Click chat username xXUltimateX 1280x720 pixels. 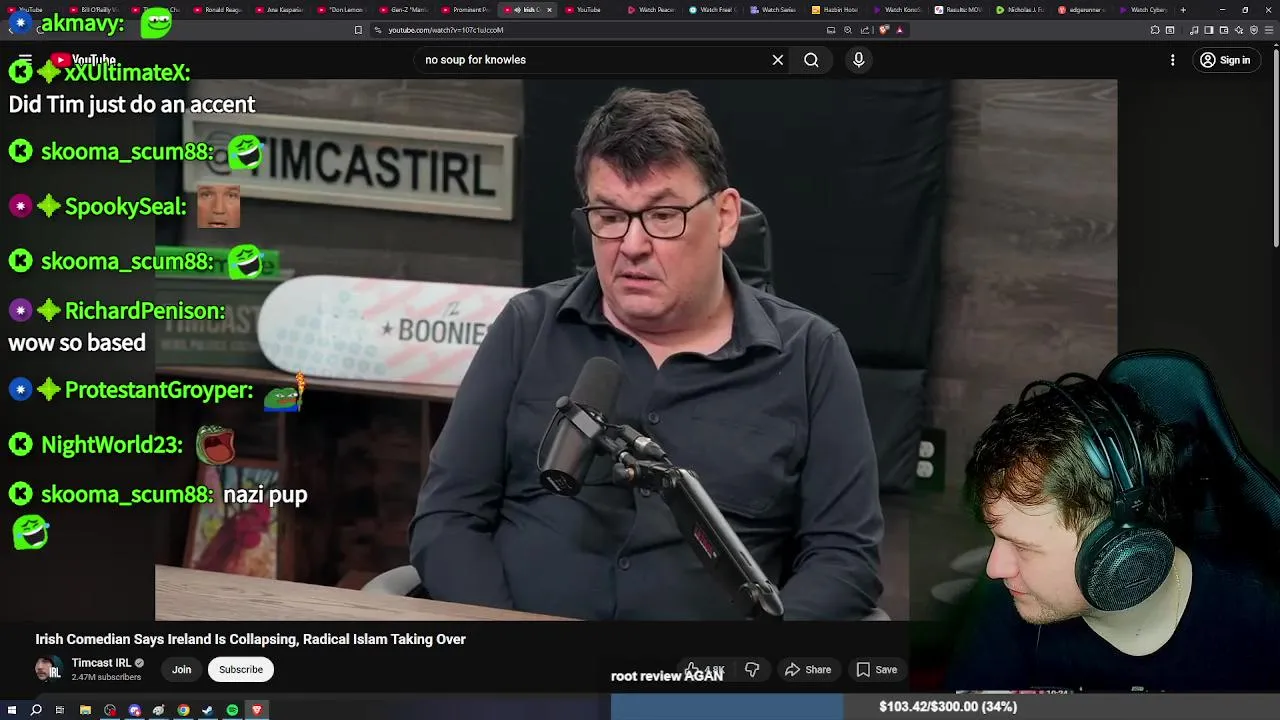point(127,72)
